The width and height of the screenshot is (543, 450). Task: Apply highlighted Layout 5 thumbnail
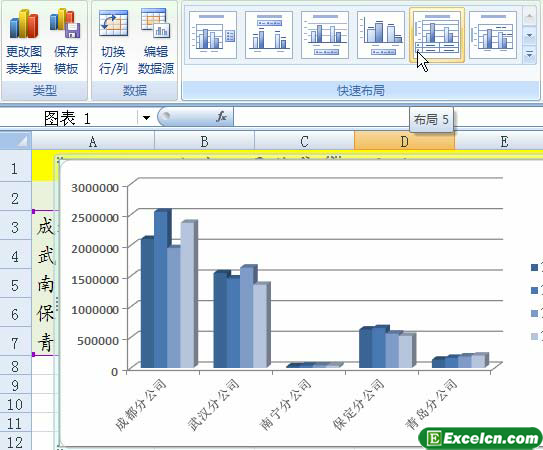pos(437,35)
